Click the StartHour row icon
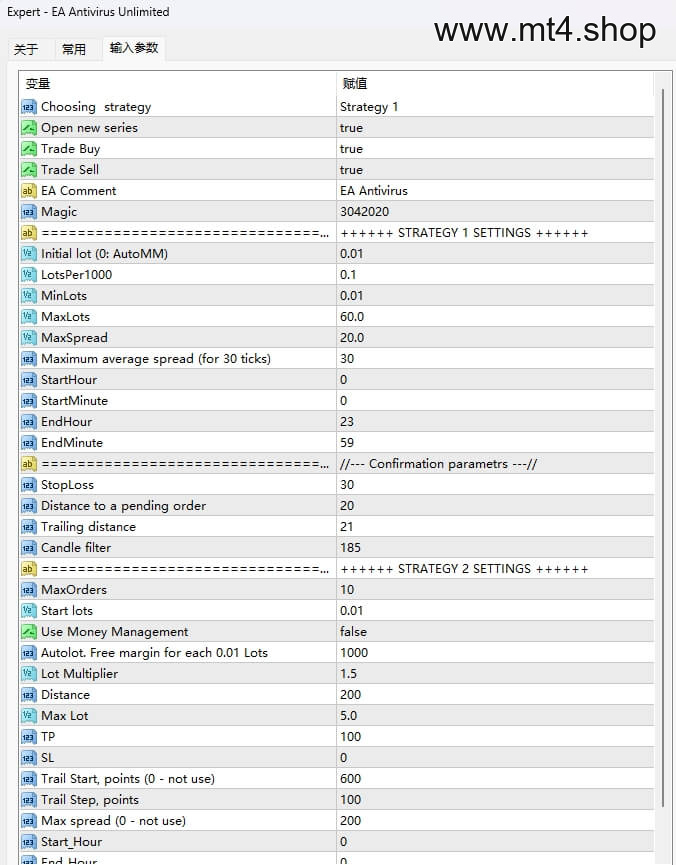 point(29,380)
